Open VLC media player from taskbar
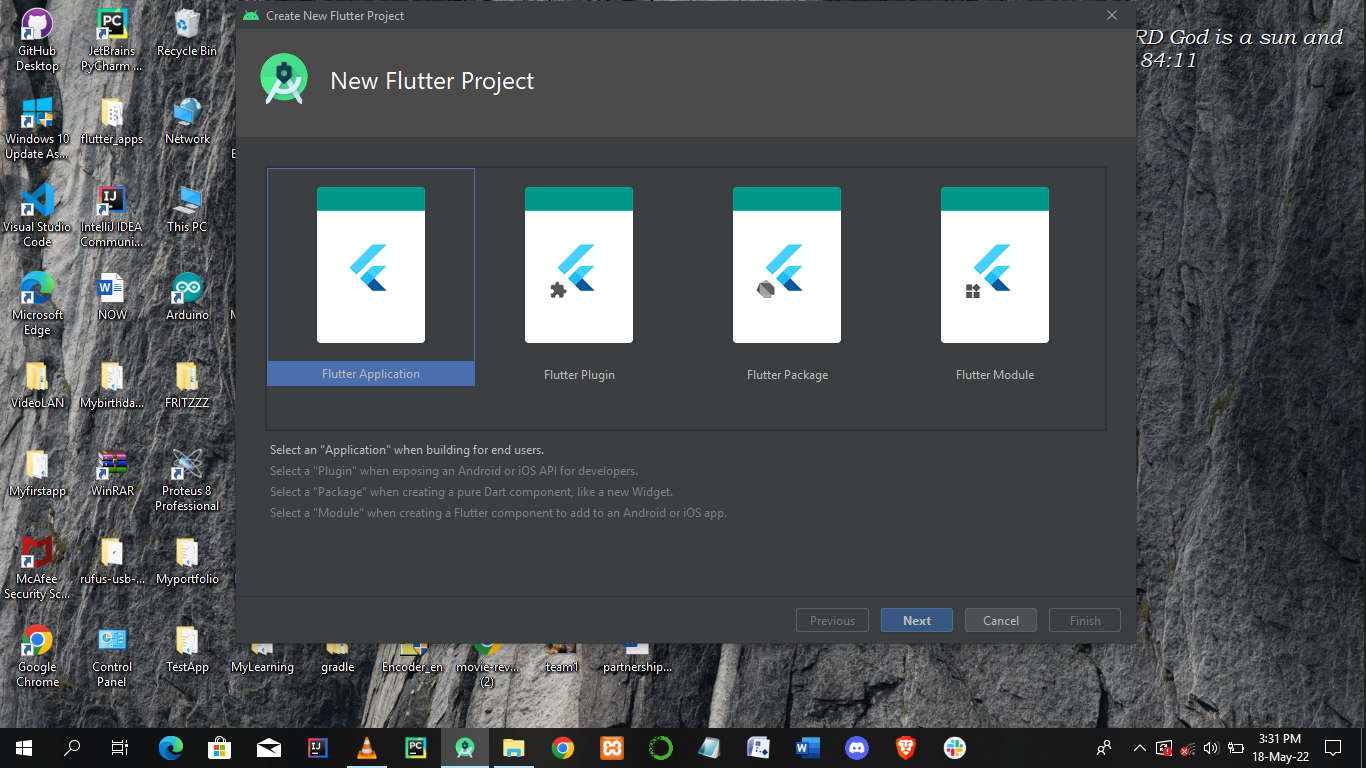 click(367, 747)
